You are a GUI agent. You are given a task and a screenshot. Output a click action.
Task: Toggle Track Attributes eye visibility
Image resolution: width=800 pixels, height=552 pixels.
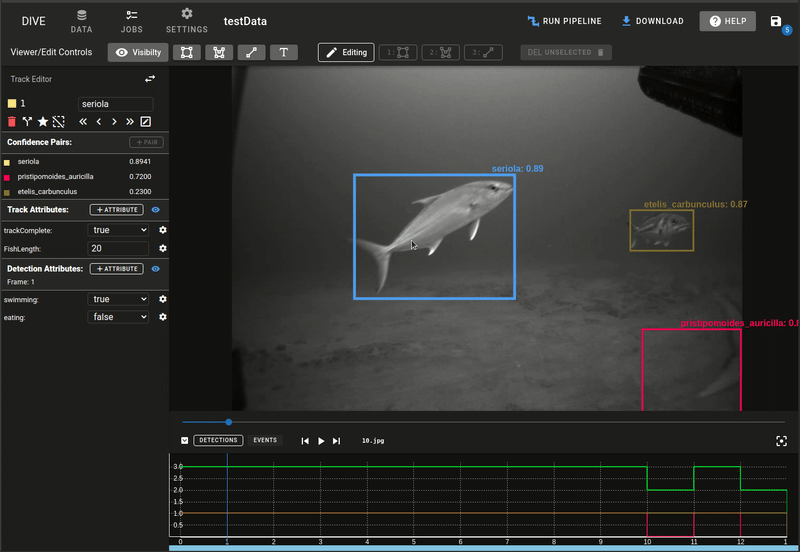pyautogui.click(x=156, y=210)
